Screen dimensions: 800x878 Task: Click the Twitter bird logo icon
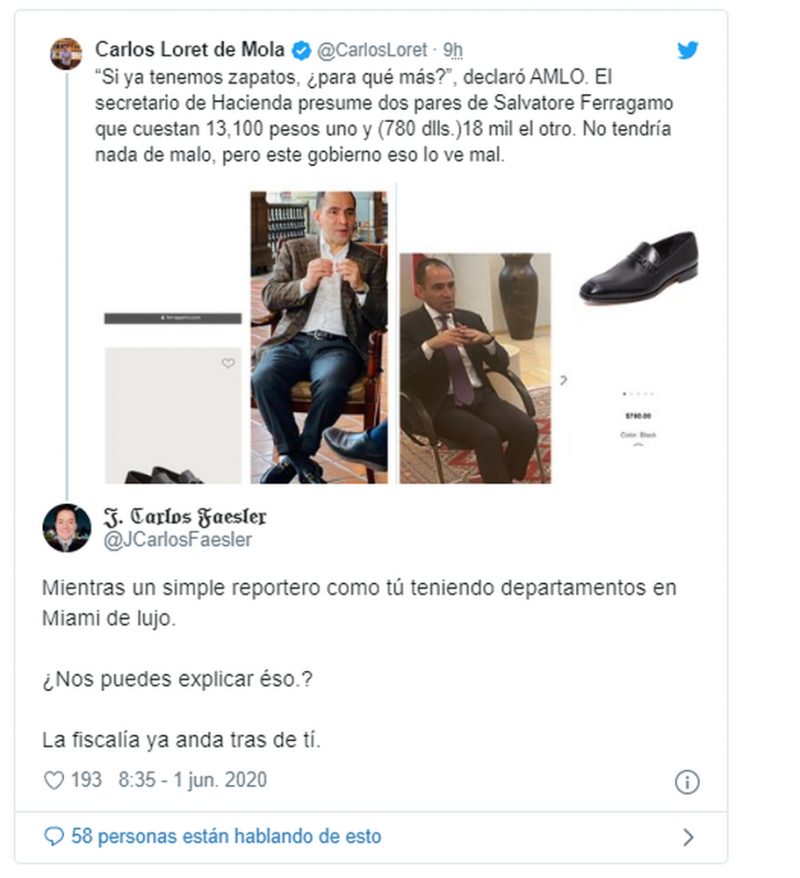[687, 50]
